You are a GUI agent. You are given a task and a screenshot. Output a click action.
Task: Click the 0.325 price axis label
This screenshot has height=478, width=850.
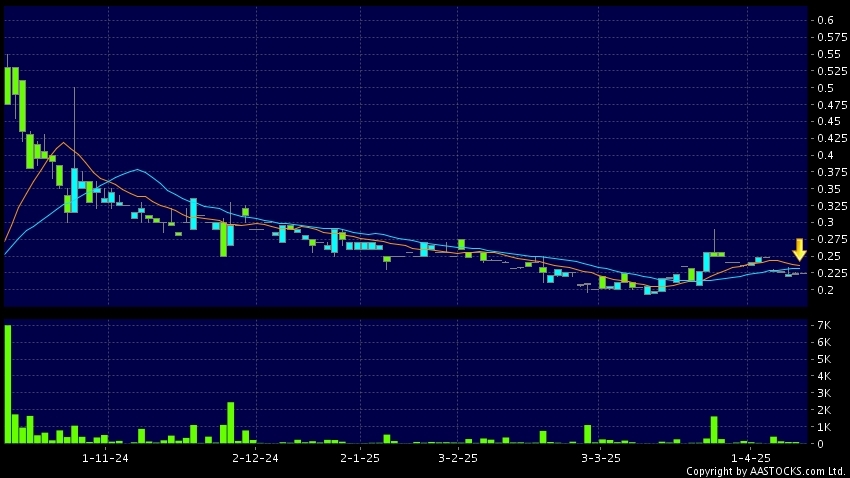[x=832, y=206]
